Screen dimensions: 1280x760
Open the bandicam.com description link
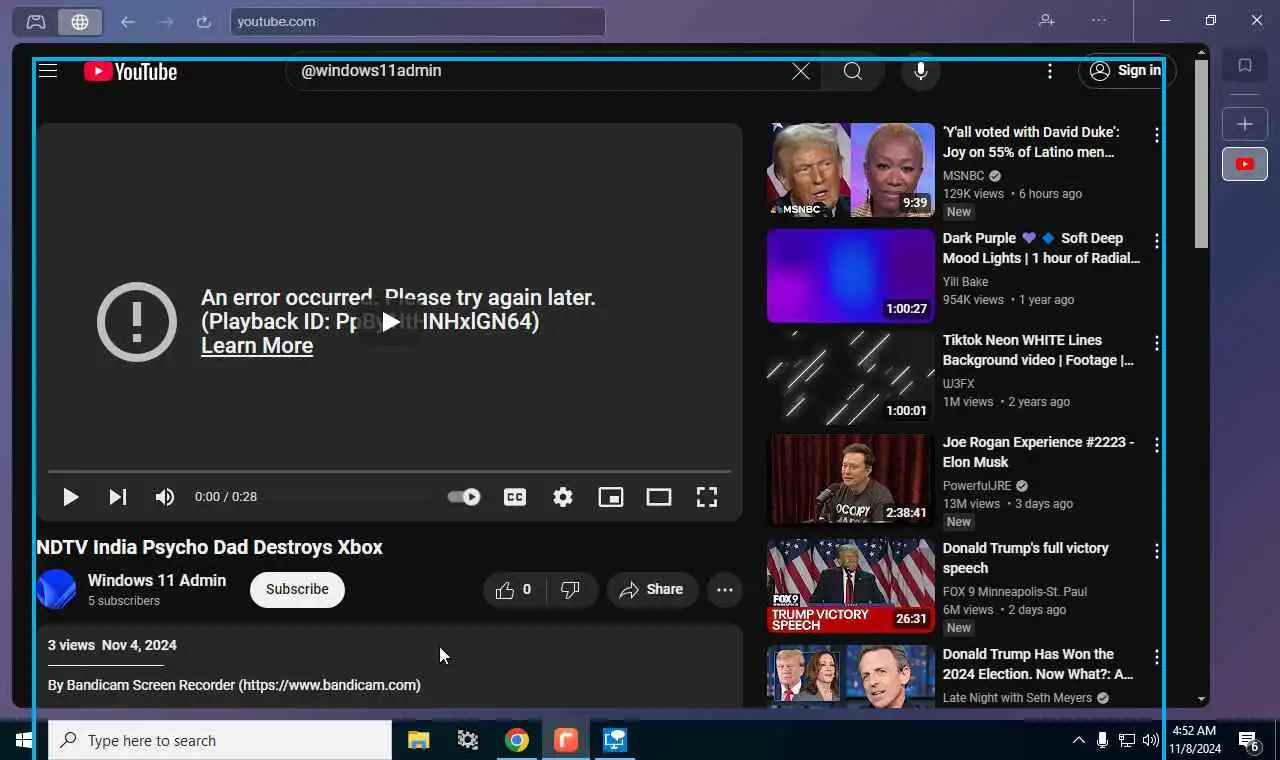[x=329, y=686]
